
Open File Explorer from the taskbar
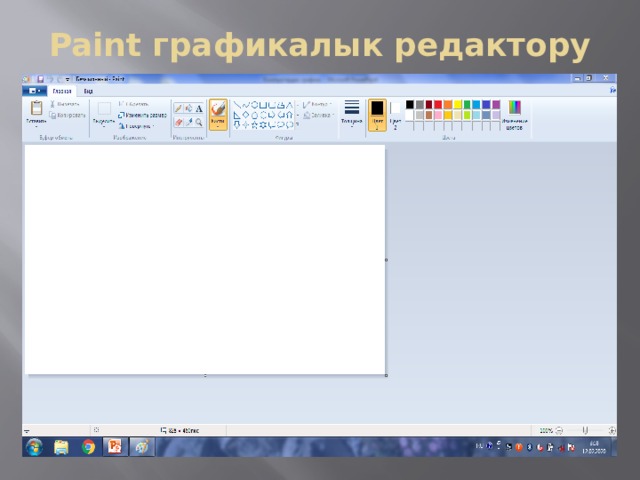62,447
